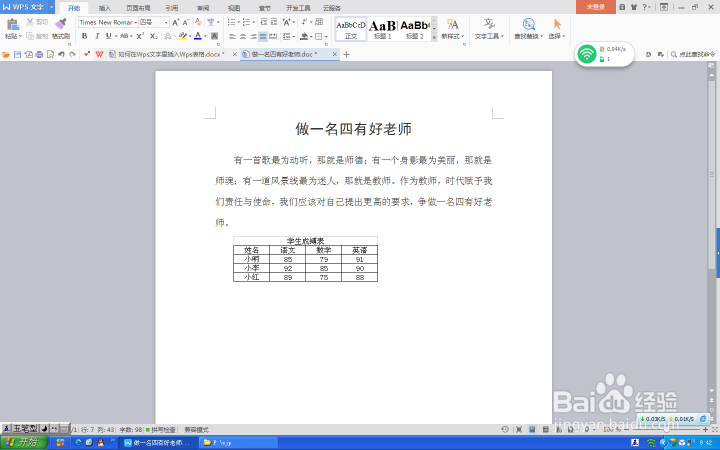Open the font size dropdown
This screenshot has height=450, width=720.
click(x=166, y=22)
